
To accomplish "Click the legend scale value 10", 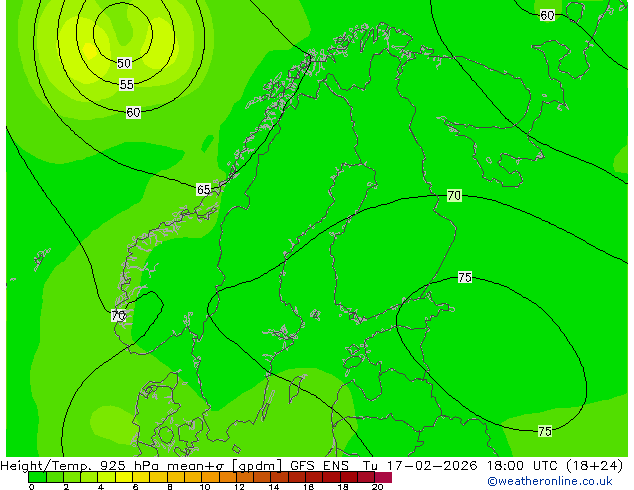I will click(x=205, y=487).
